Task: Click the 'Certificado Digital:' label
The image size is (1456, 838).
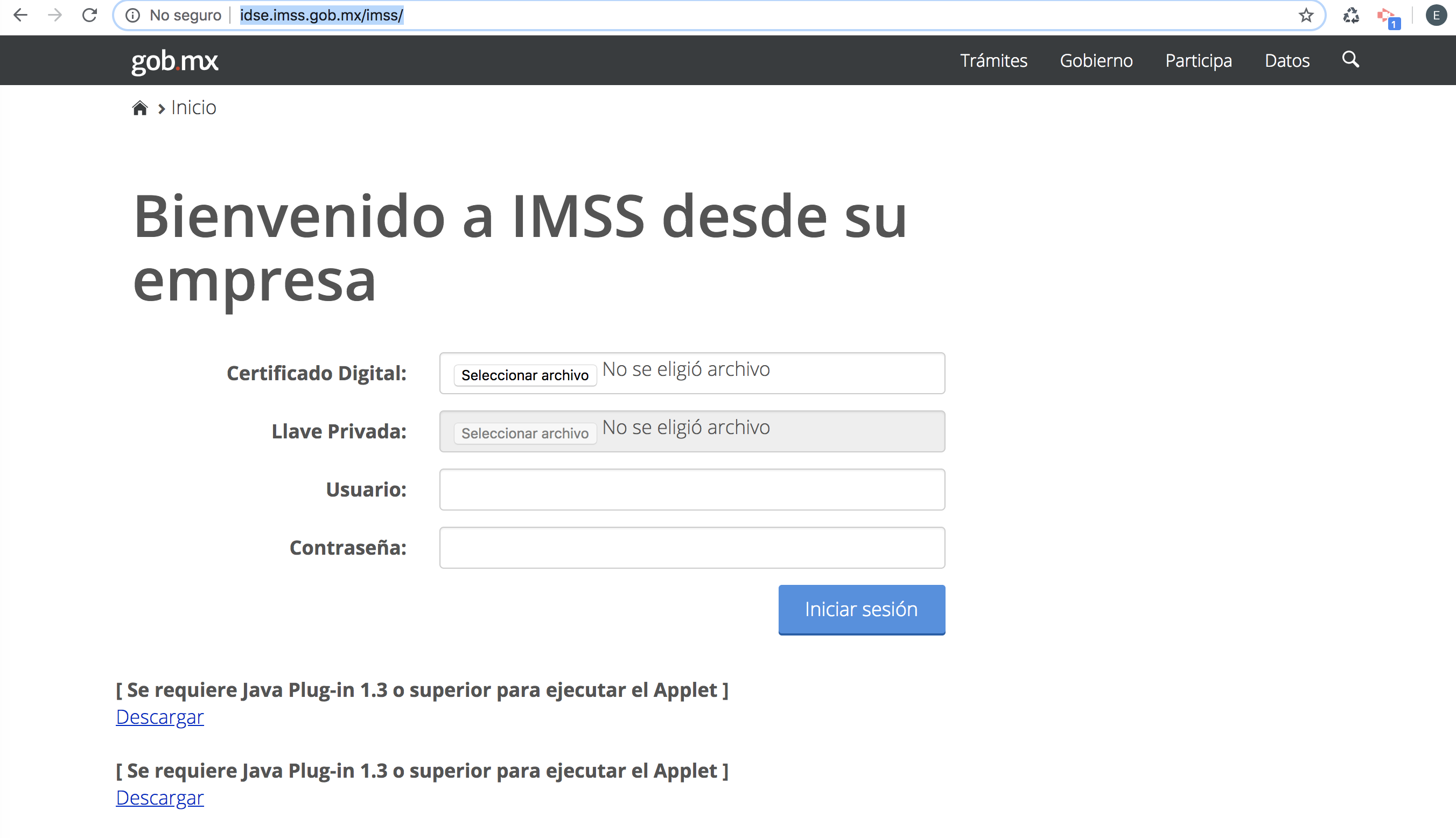Action: pyautogui.click(x=317, y=373)
